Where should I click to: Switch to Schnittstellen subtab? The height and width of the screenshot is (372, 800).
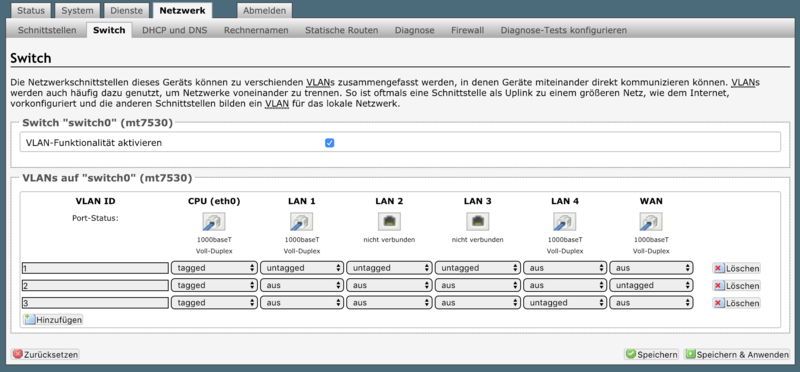(x=47, y=30)
